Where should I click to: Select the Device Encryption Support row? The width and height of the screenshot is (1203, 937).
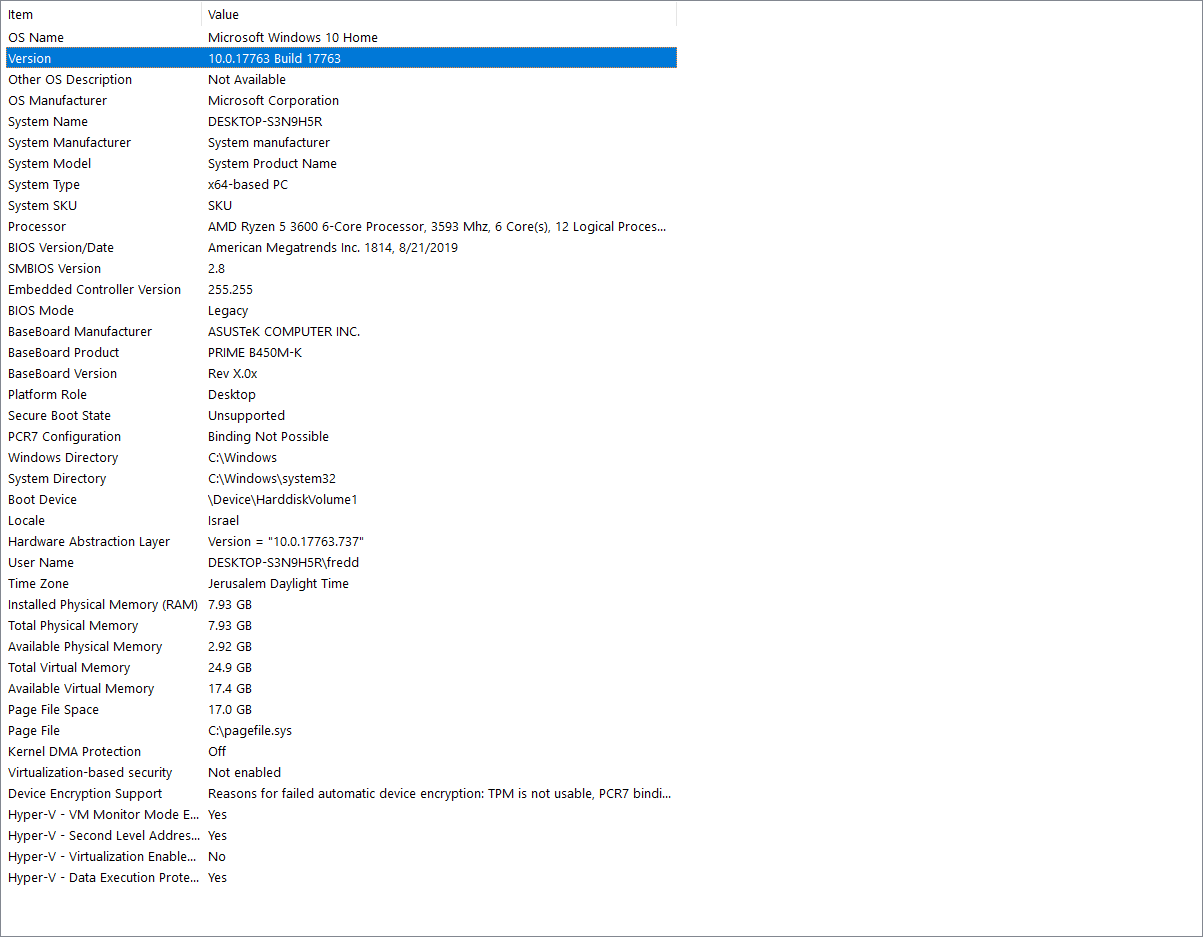point(341,794)
